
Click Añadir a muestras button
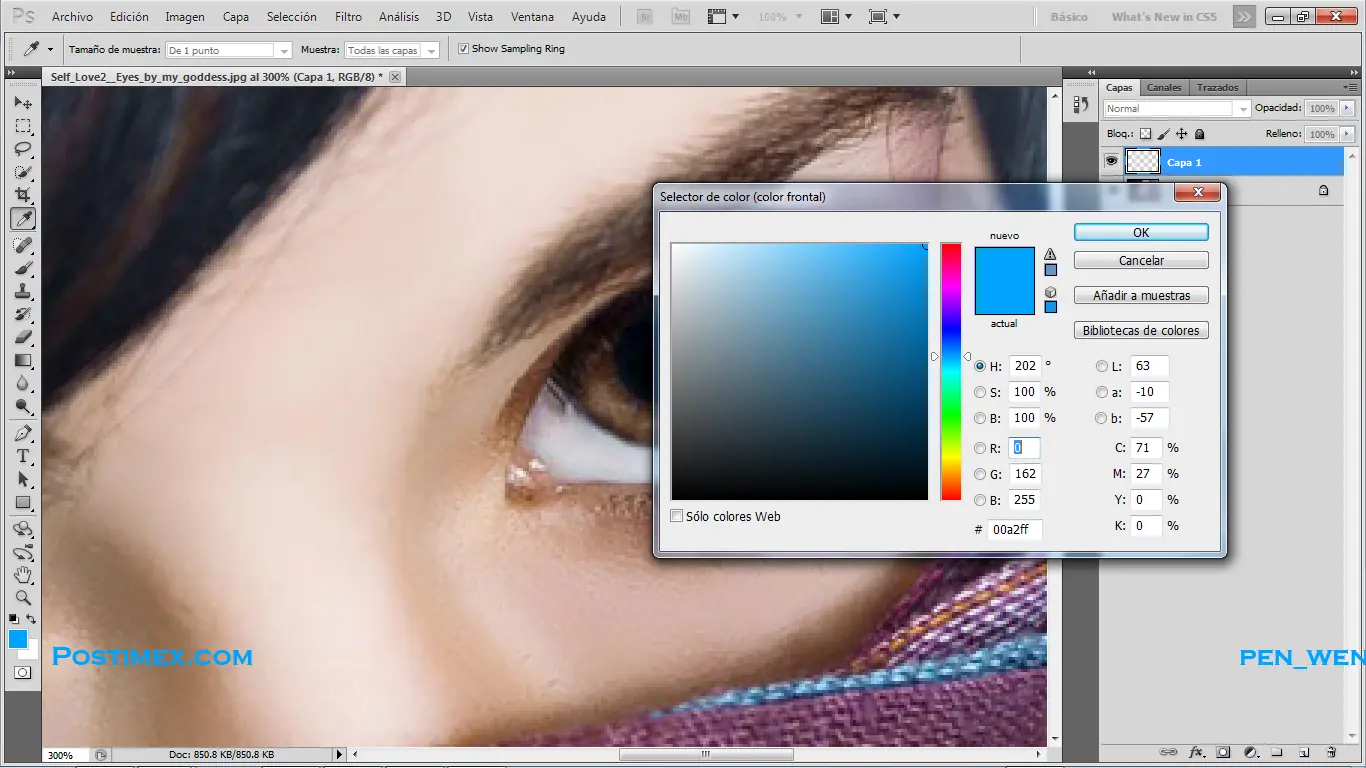1141,296
